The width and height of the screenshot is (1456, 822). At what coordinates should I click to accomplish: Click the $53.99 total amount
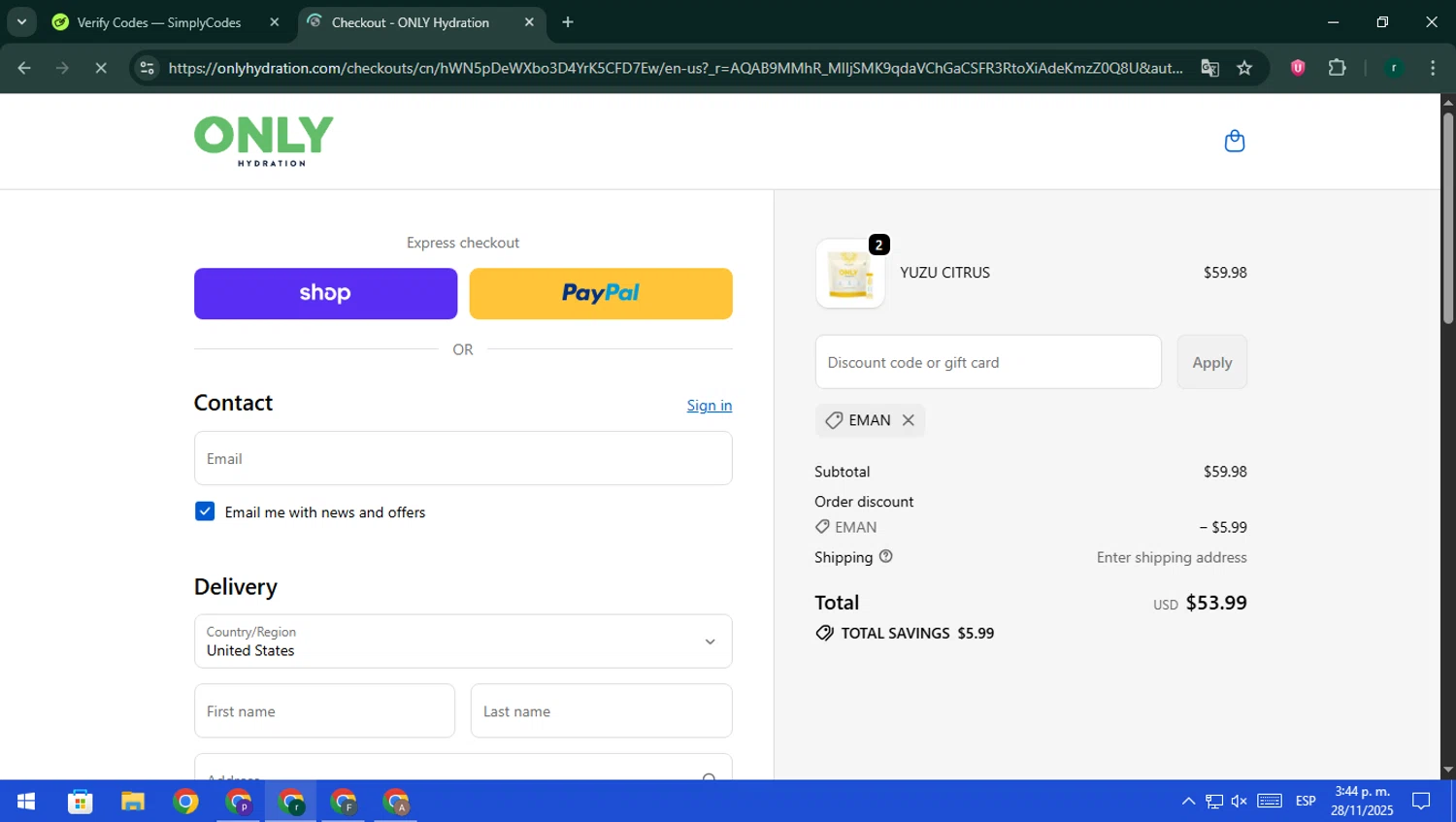point(1216,603)
